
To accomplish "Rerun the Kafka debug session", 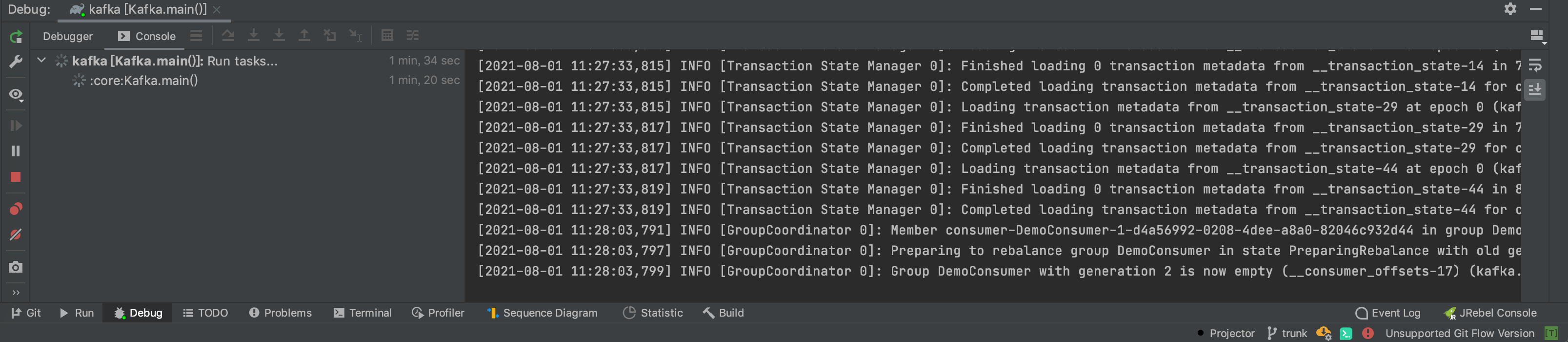I will (x=16, y=37).
